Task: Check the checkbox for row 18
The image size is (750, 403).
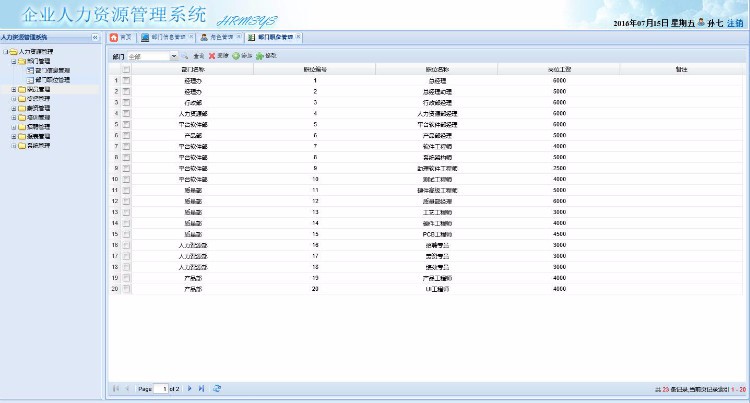Action: (126, 267)
